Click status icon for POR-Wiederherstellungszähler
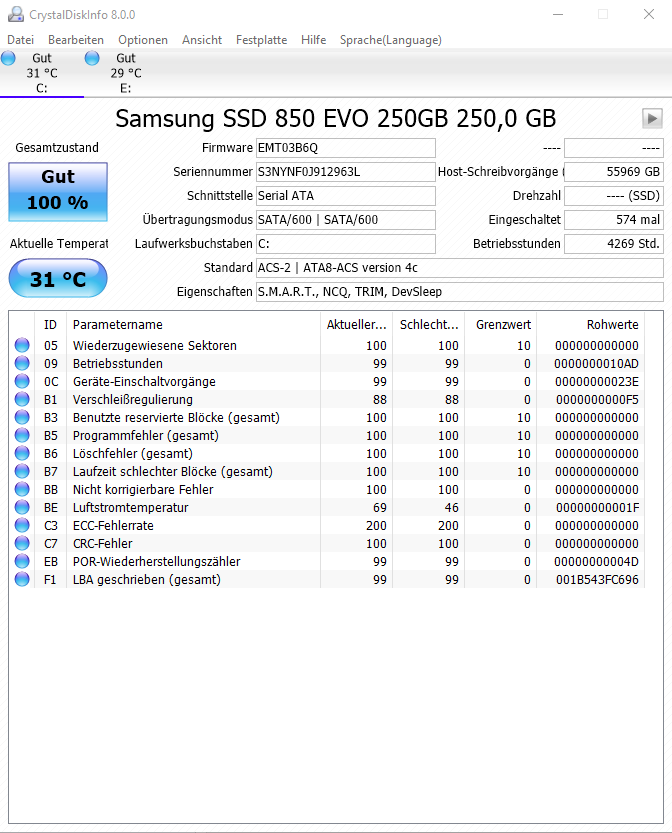The height and width of the screenshot is (833, 672). coord(22,562)
